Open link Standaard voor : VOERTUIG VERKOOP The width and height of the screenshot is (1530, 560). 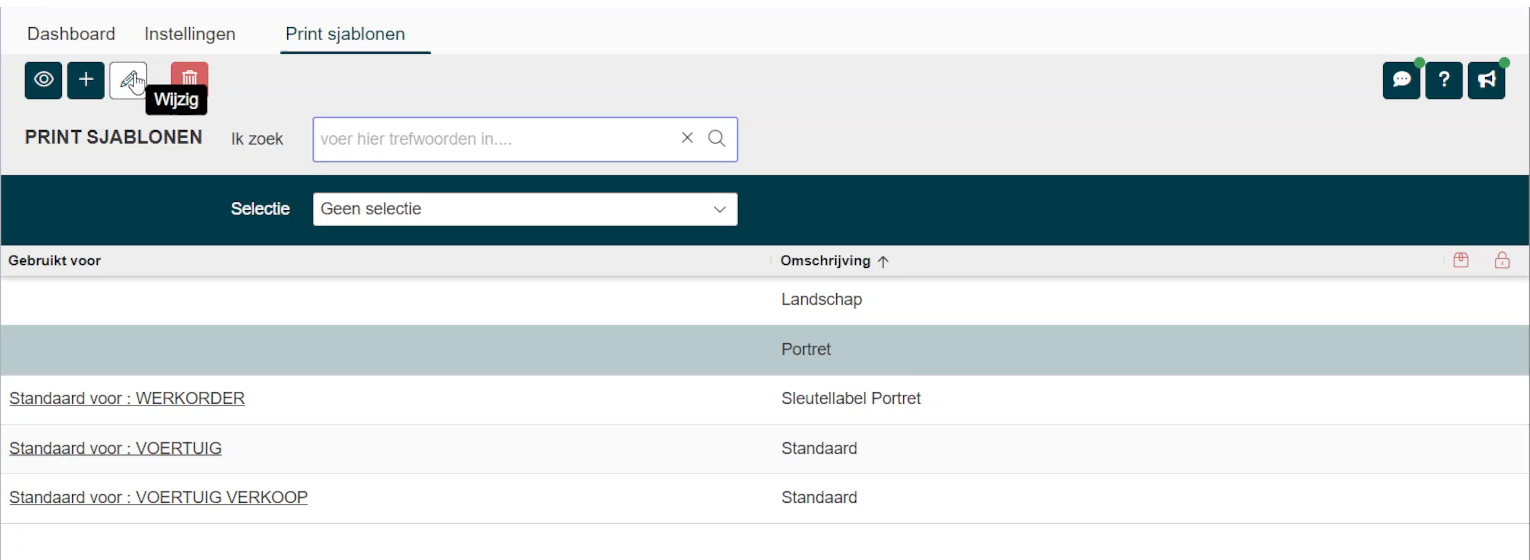(158, 497)
